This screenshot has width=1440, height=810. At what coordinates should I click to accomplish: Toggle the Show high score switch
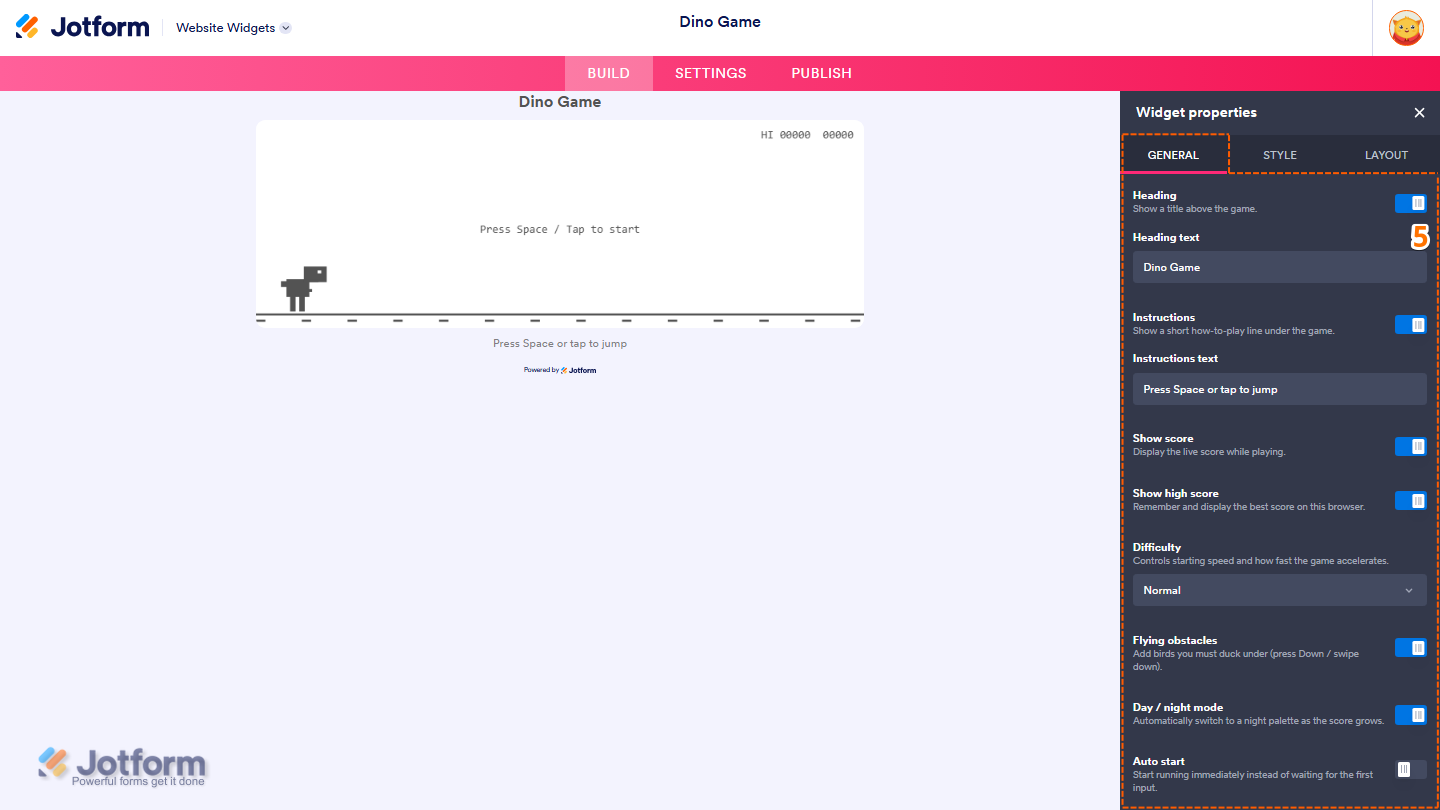pos(1411,500)
